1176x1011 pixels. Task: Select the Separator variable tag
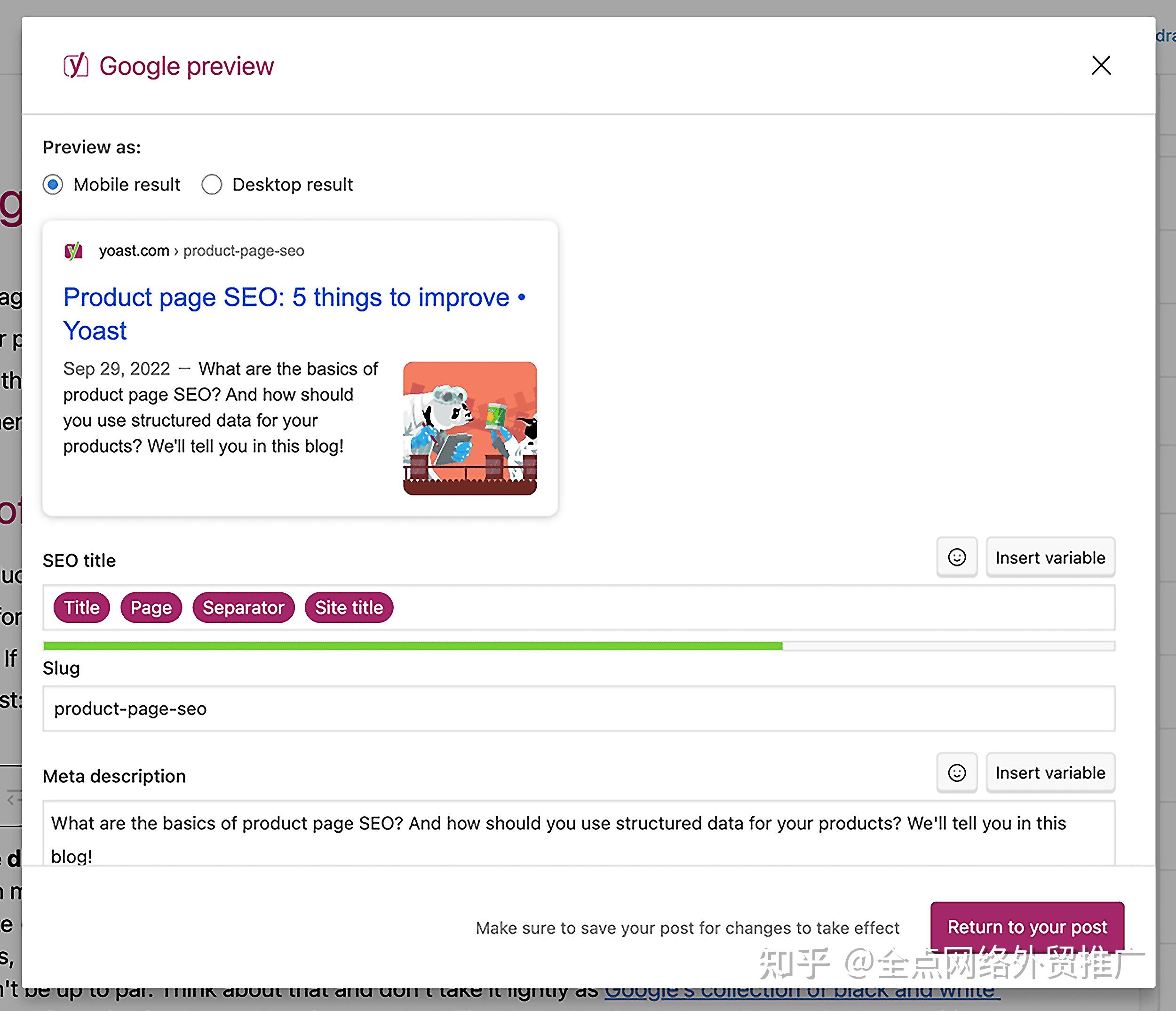click(244, 607)
